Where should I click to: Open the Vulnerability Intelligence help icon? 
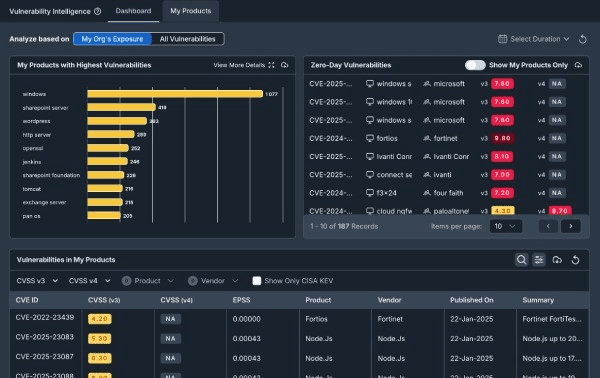(x=98, y=11)
